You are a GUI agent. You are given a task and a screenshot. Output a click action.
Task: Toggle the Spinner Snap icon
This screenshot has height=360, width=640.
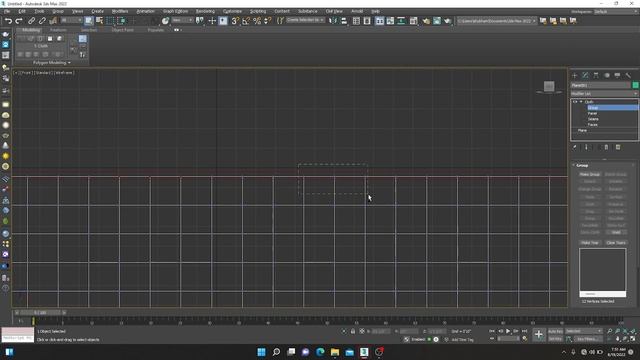(x=267, y=21)
